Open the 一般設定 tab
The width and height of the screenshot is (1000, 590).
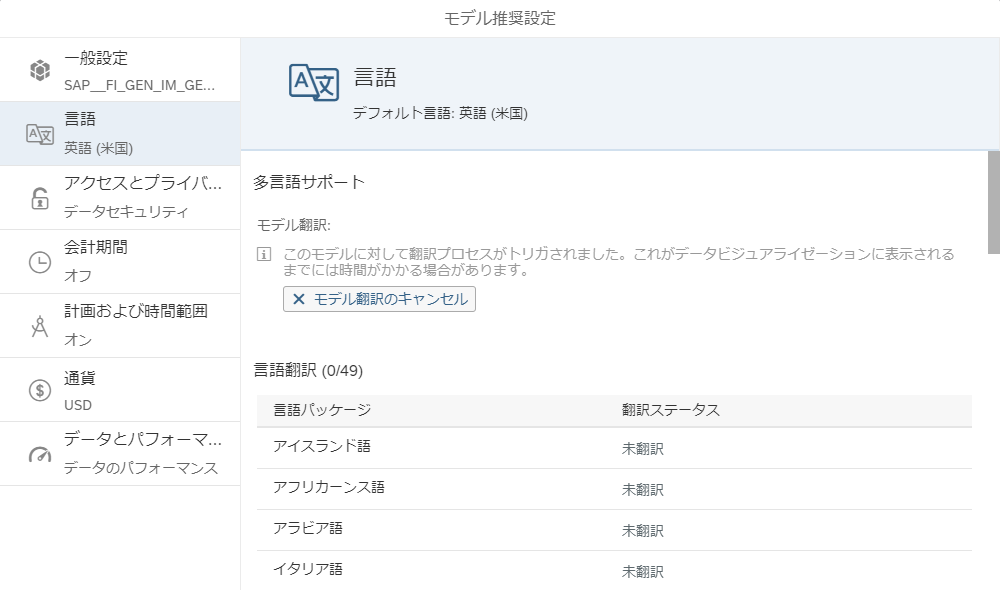[x=138, y=70]
